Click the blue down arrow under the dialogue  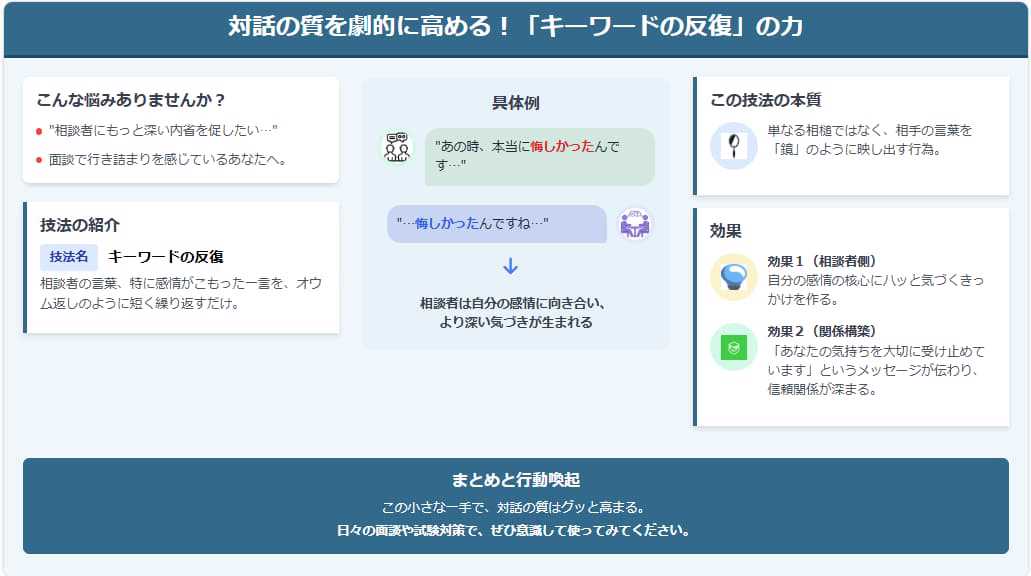511,267
